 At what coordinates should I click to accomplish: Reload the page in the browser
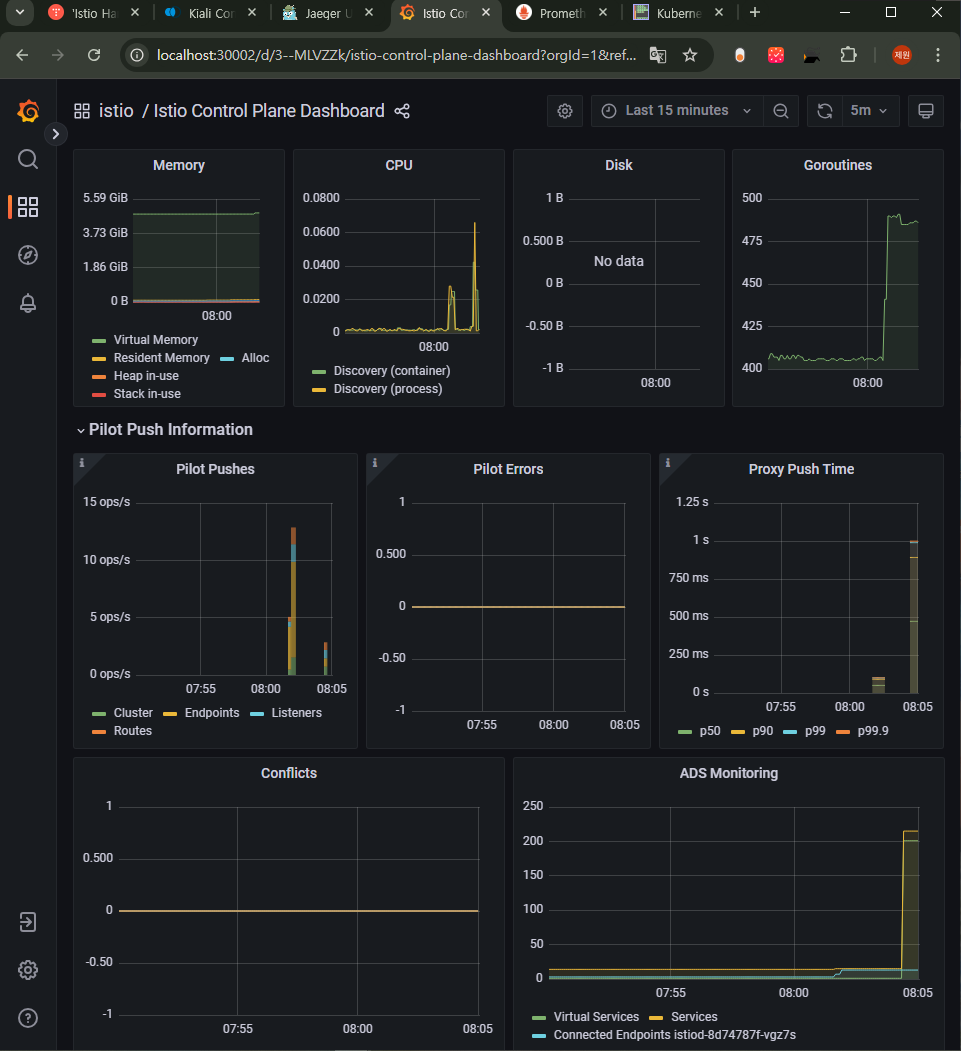click(94, 55)
